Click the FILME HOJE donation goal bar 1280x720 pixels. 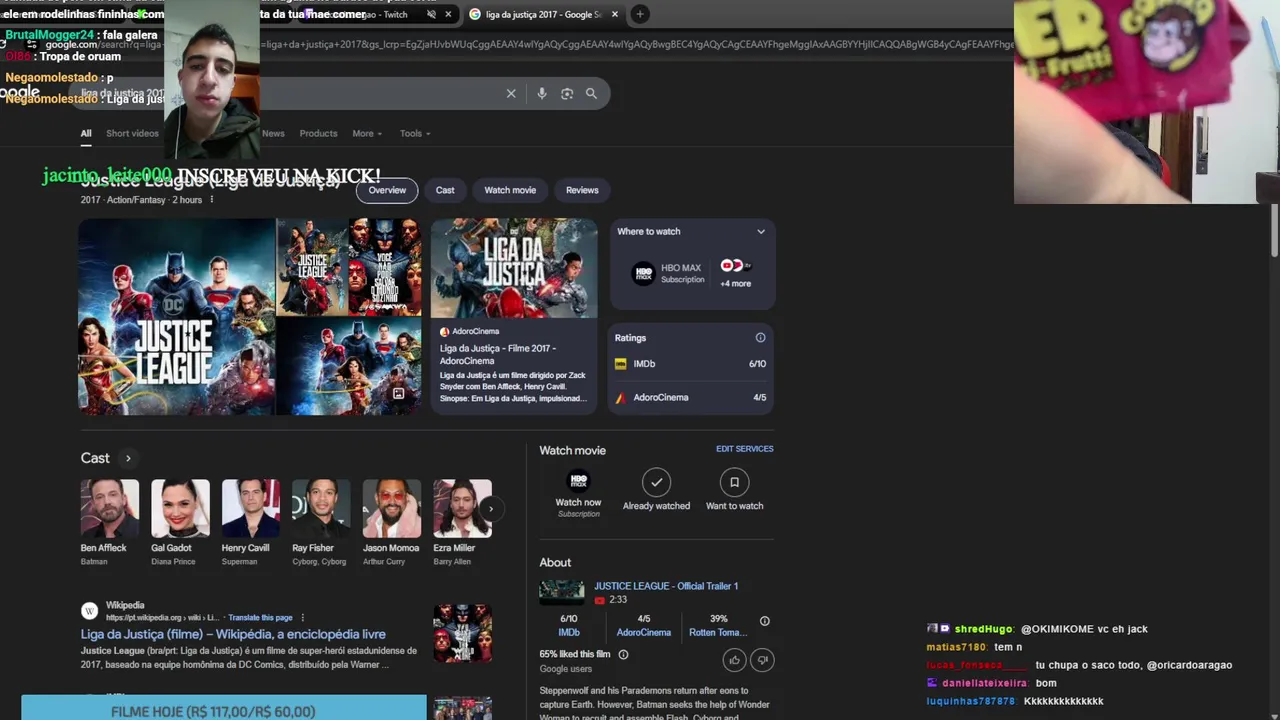click(x=224, y=708)
